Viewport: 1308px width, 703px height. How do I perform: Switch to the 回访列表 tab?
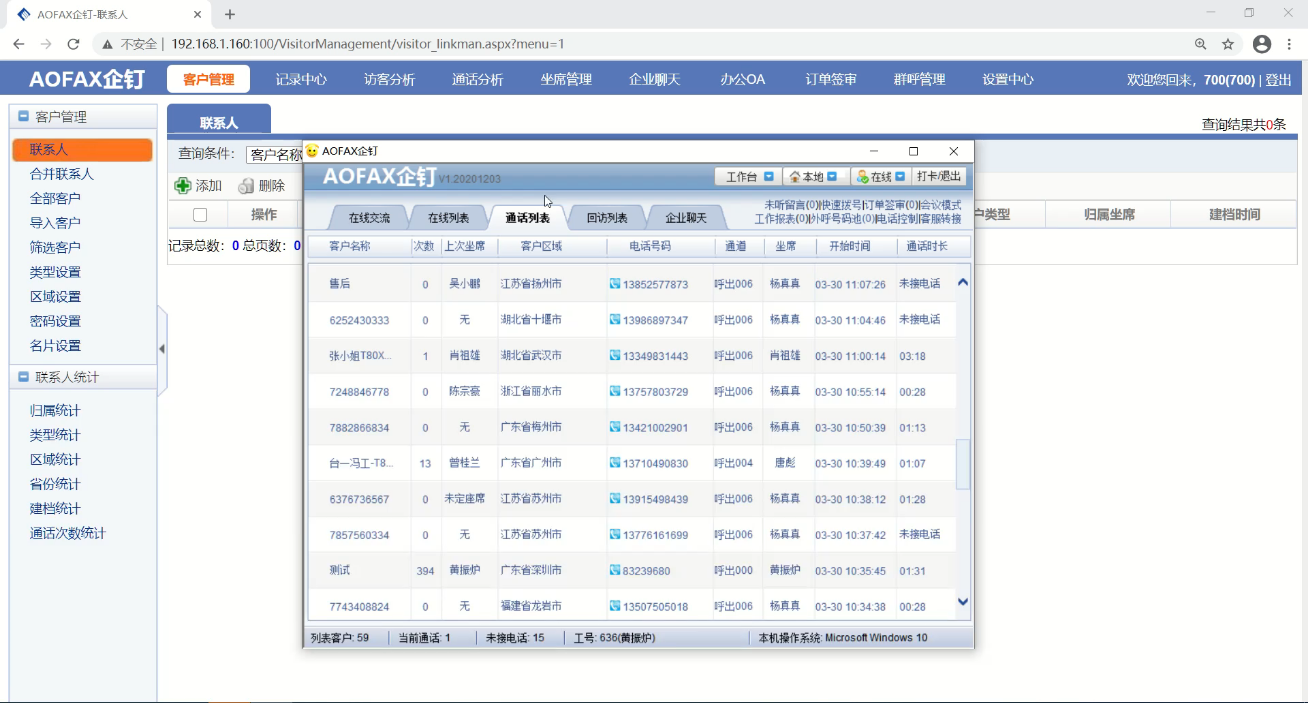[x=607, y=218]
